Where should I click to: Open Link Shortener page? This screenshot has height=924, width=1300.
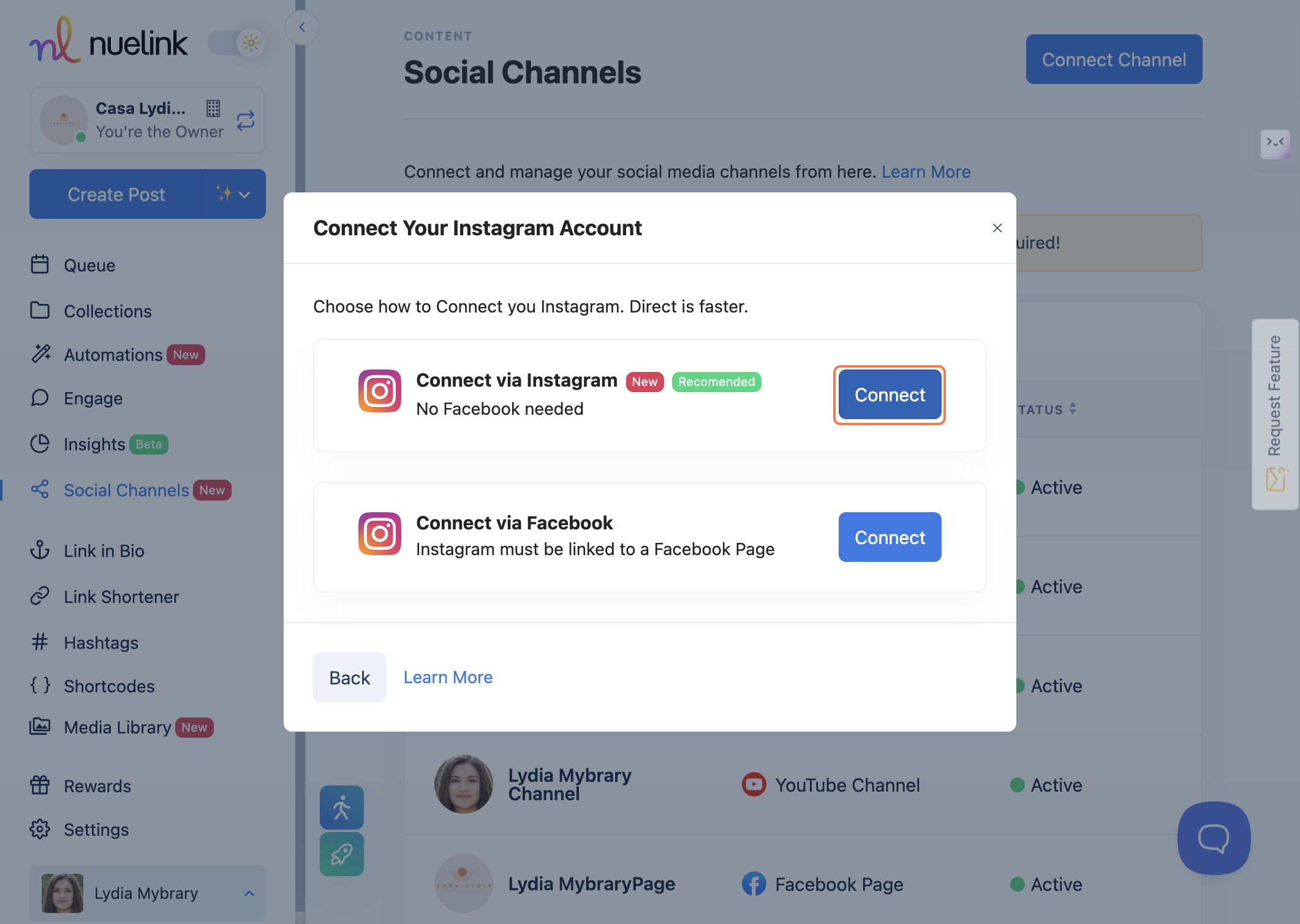[x=121, y=597]
